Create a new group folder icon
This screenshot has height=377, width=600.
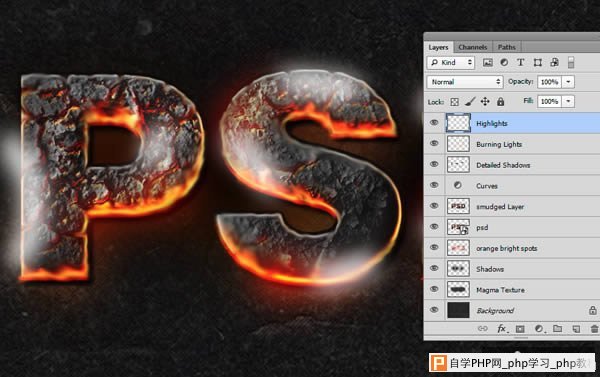pos(558,328)
